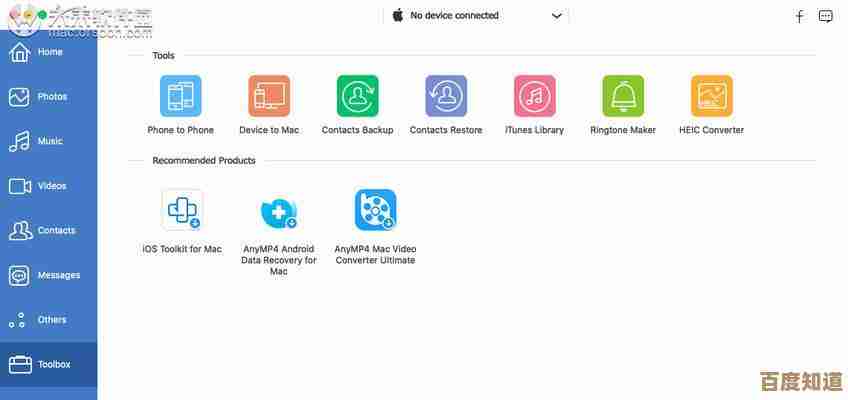Open AnyMP4 Android Data Recovery product
This screenshot has width=848, height=400.
pyautogui.click(x=279, y=210)
